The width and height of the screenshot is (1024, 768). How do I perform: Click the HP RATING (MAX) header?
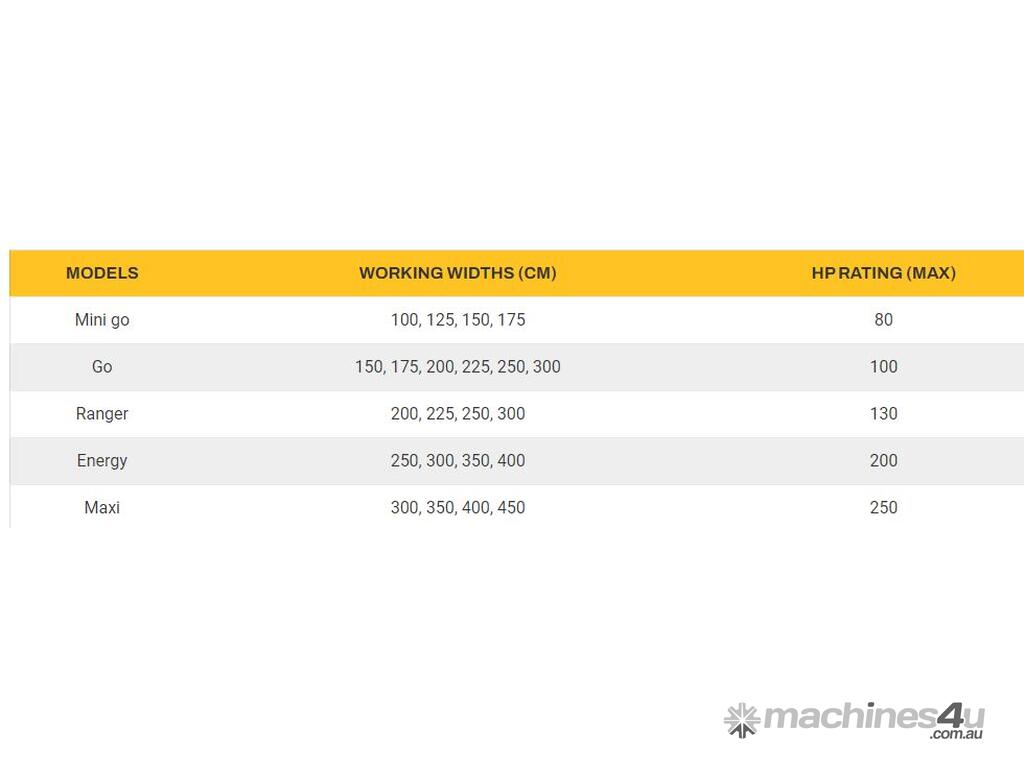coord(883,273)
